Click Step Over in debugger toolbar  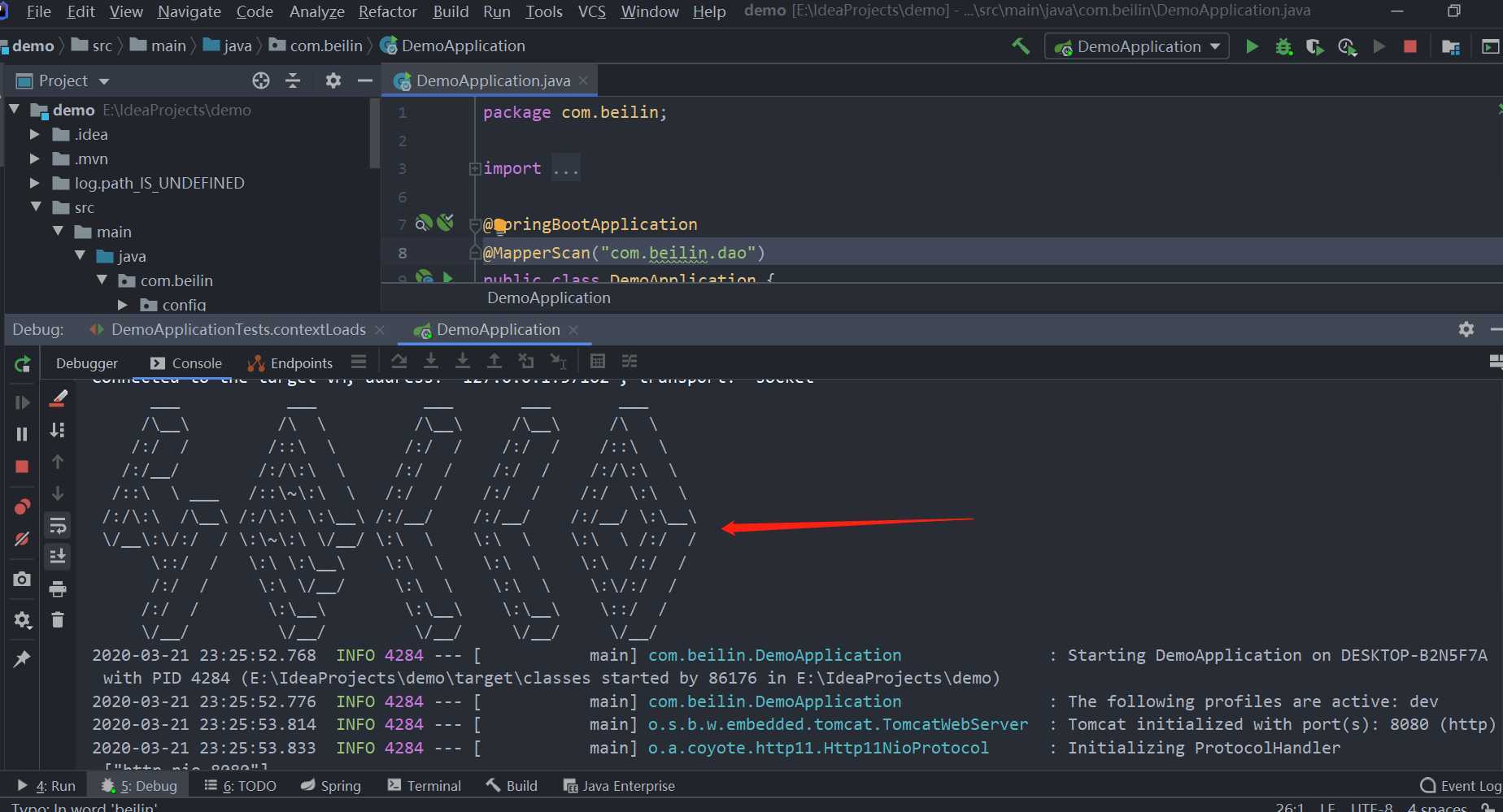tap(399, 361)
